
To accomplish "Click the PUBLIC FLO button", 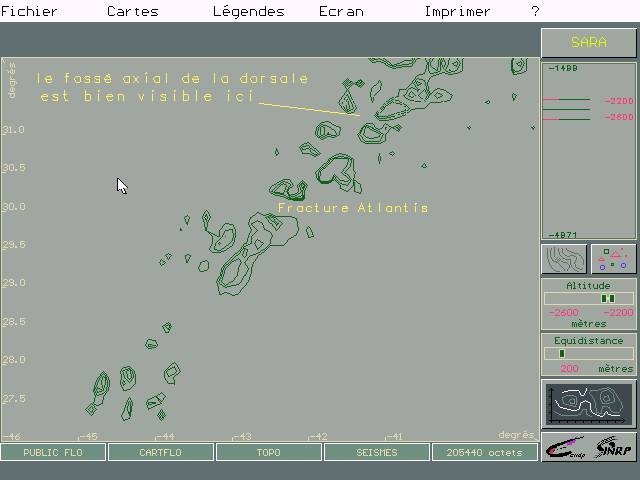I will coord(54,453).
